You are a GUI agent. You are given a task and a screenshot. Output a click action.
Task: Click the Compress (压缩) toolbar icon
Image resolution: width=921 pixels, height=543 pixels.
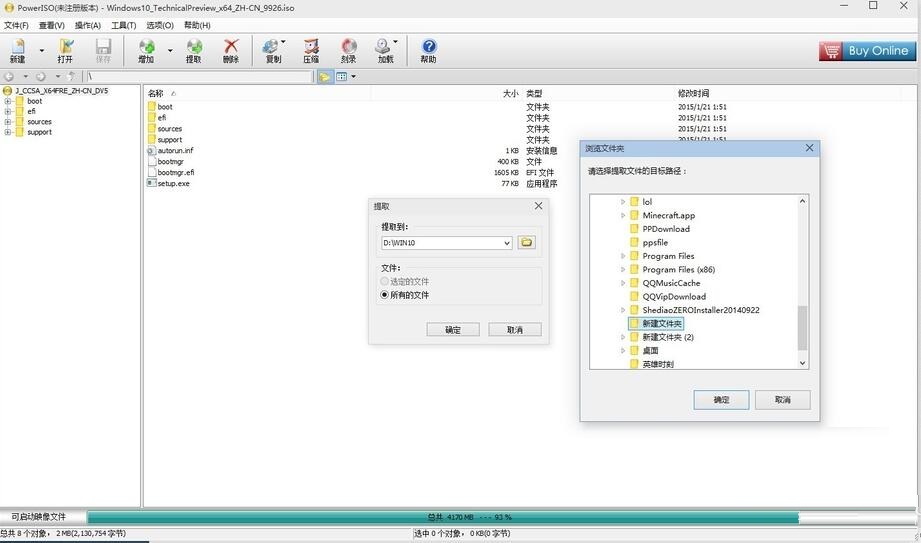point(311,51)
